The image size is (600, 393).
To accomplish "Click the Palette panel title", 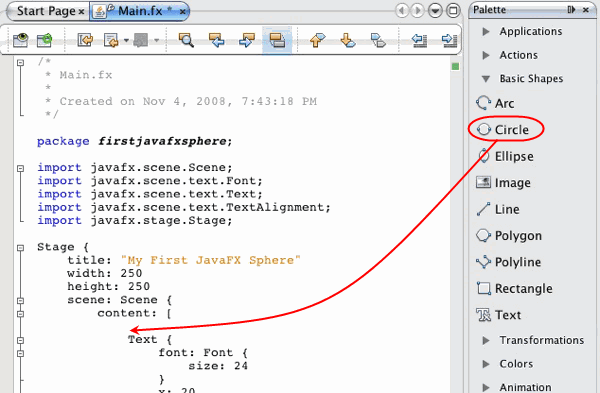I will click(489, 10).
